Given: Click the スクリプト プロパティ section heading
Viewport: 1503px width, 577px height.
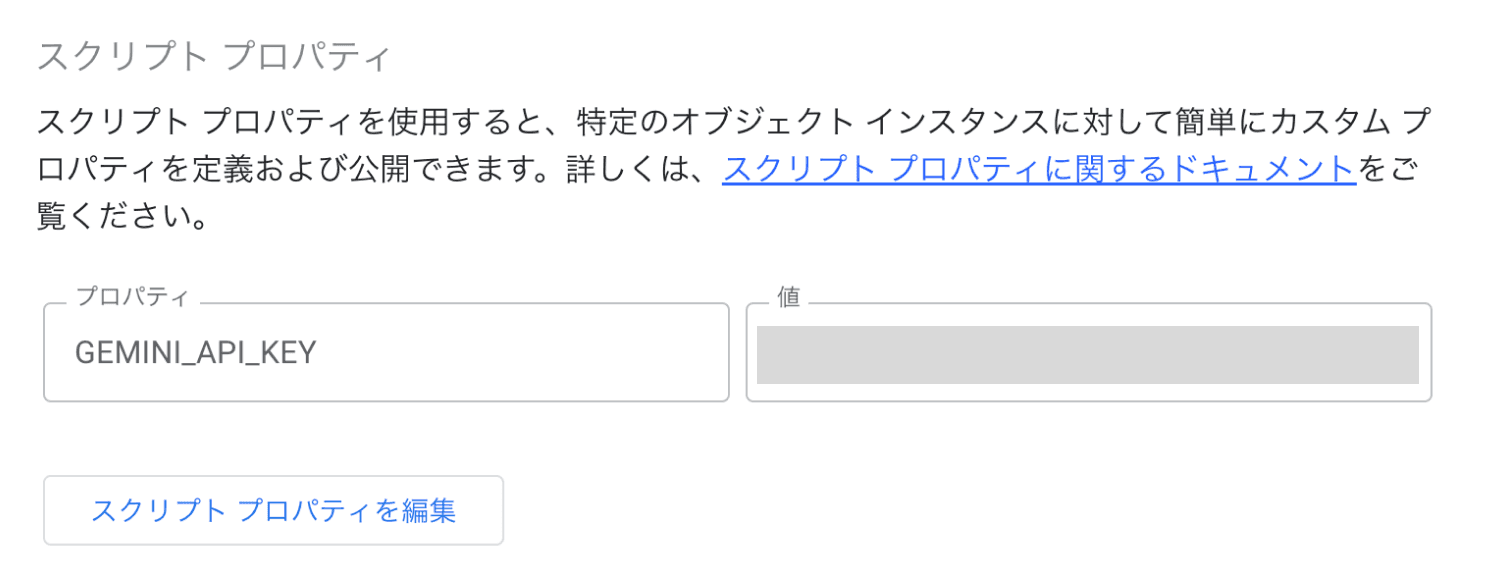Looking at the screenshot, I should coord(212,57).
